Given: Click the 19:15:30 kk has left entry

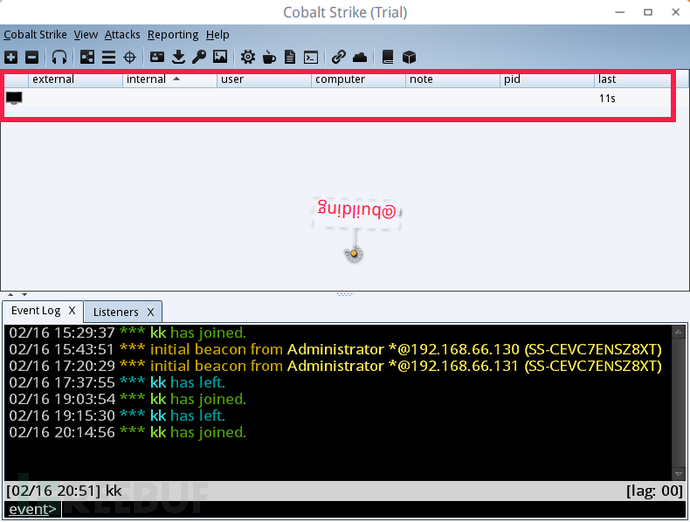Looking at the screenshot, I should pyautogui.click(x=117, y=415).
